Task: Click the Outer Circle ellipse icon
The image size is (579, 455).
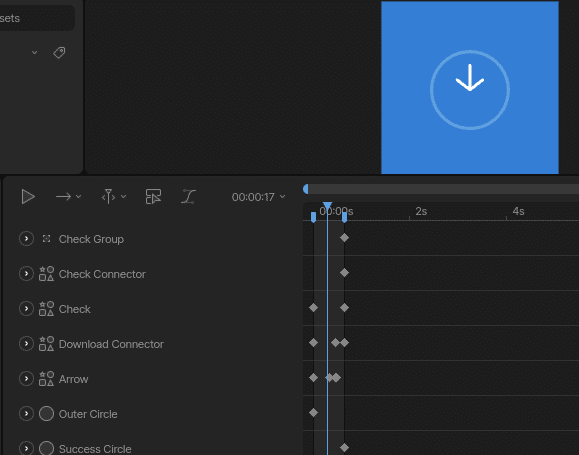Action: click(x=47, y=414)
